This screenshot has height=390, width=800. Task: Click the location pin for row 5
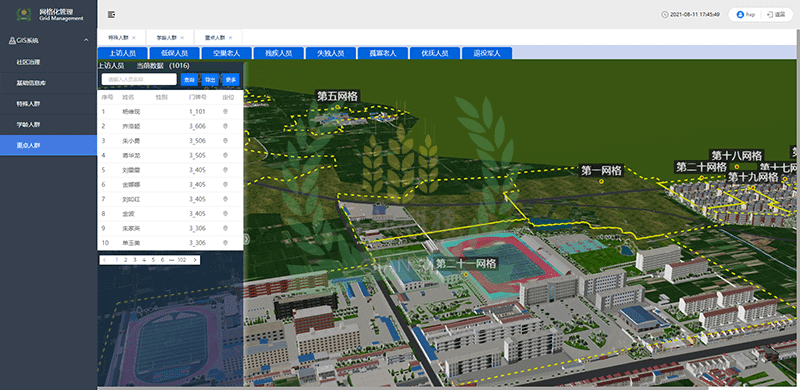(225, 170)
